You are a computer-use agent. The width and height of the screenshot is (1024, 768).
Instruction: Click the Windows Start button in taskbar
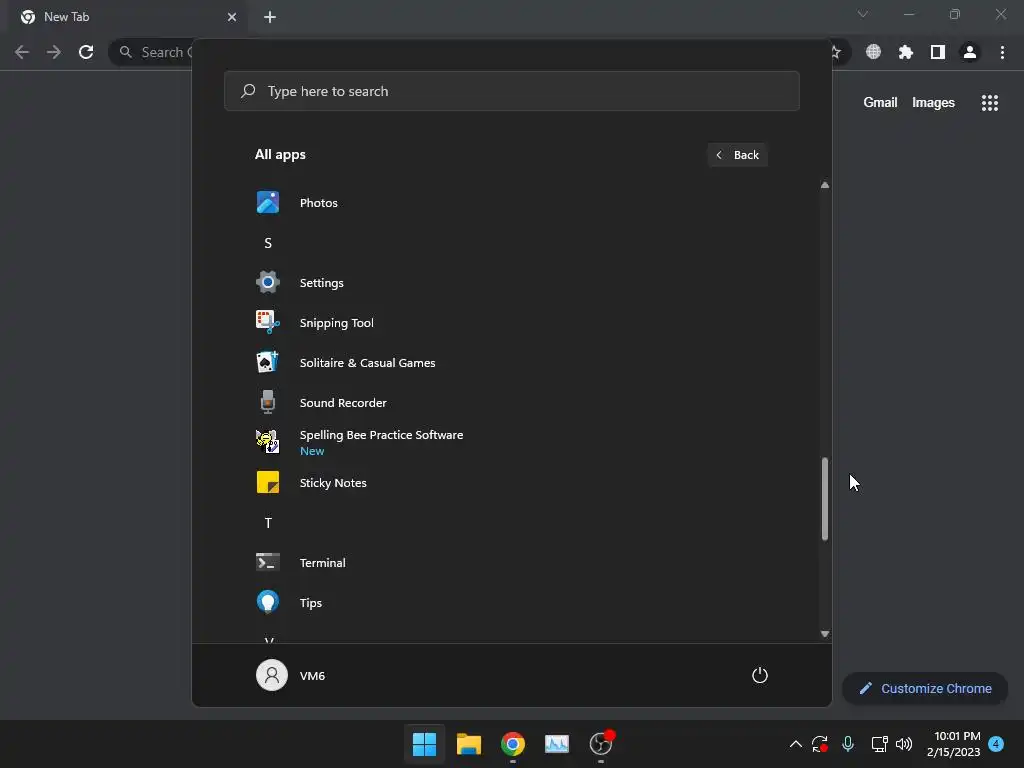pyautogui.click(x=424, y=743)
